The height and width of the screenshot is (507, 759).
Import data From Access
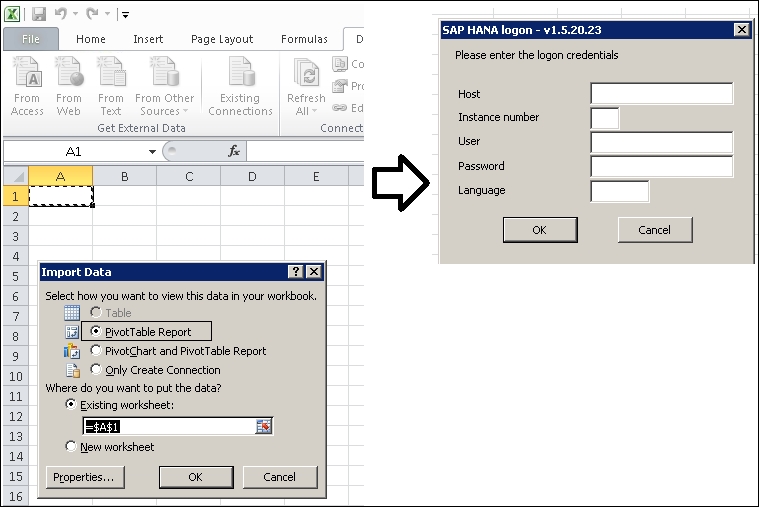click(27, 86)
